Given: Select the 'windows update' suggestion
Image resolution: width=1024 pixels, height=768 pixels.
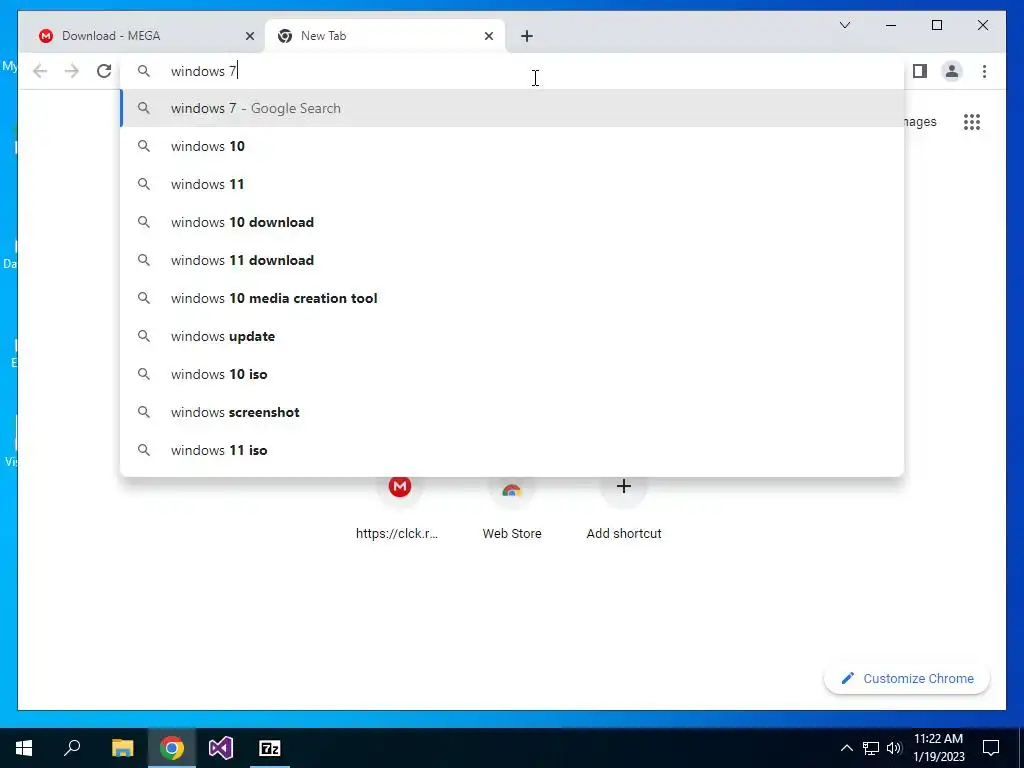Looking at the screenshot, I should pos(512,336).
